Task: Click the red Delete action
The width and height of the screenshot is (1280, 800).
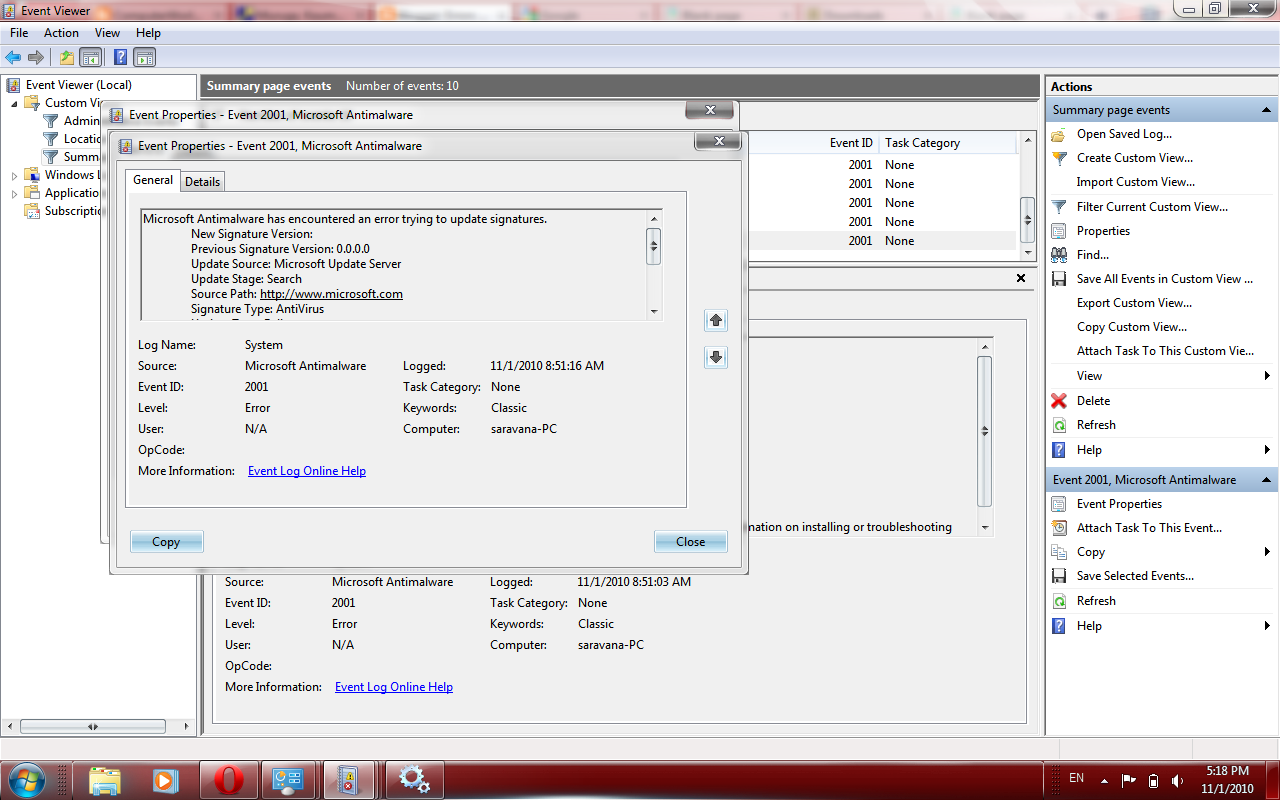Action: pos(1093,401)
